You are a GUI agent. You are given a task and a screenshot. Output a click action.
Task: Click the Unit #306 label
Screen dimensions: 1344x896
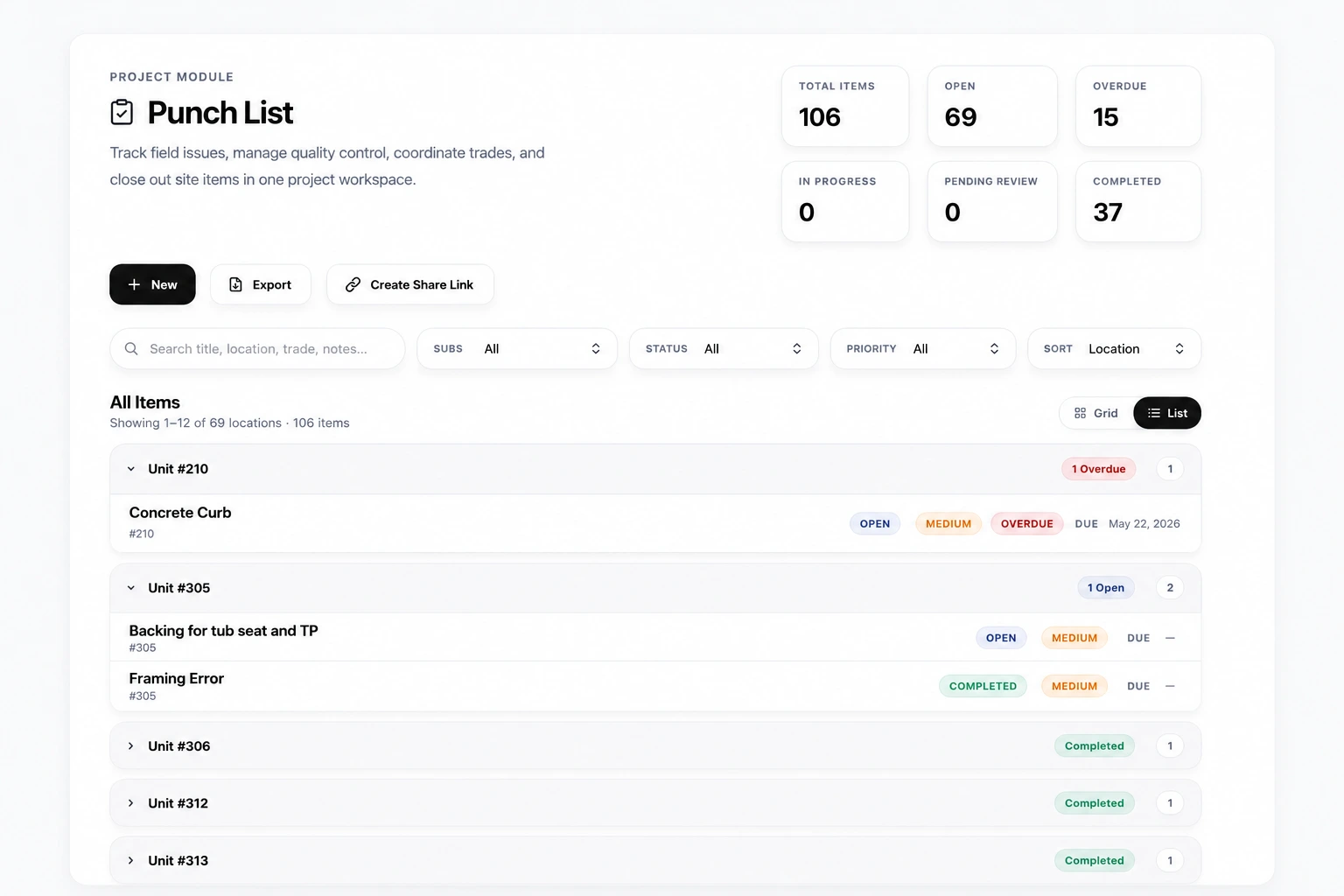pyautogui.click(x=179, y=746)
